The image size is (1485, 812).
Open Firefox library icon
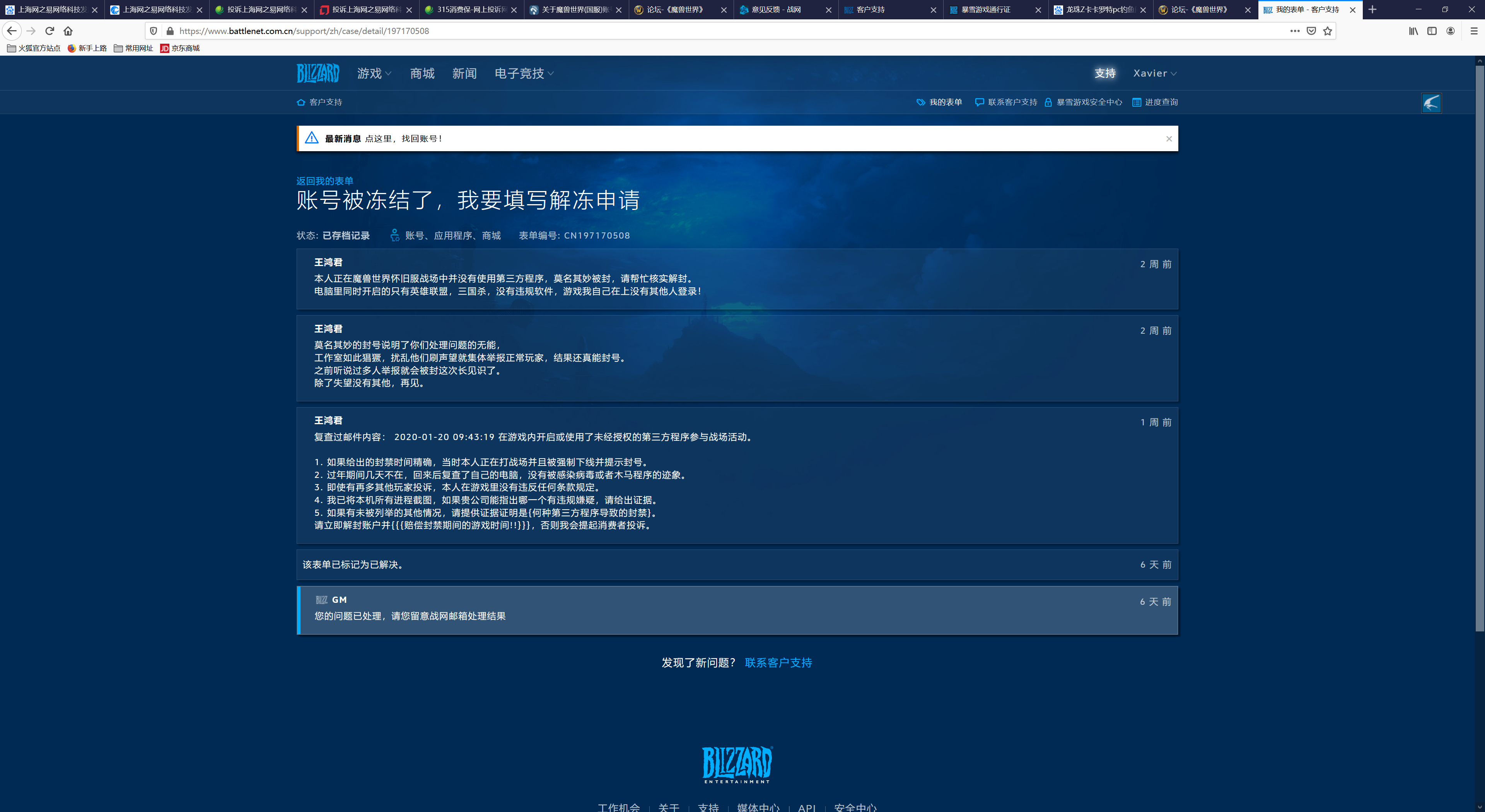(x=1413, y=31)
